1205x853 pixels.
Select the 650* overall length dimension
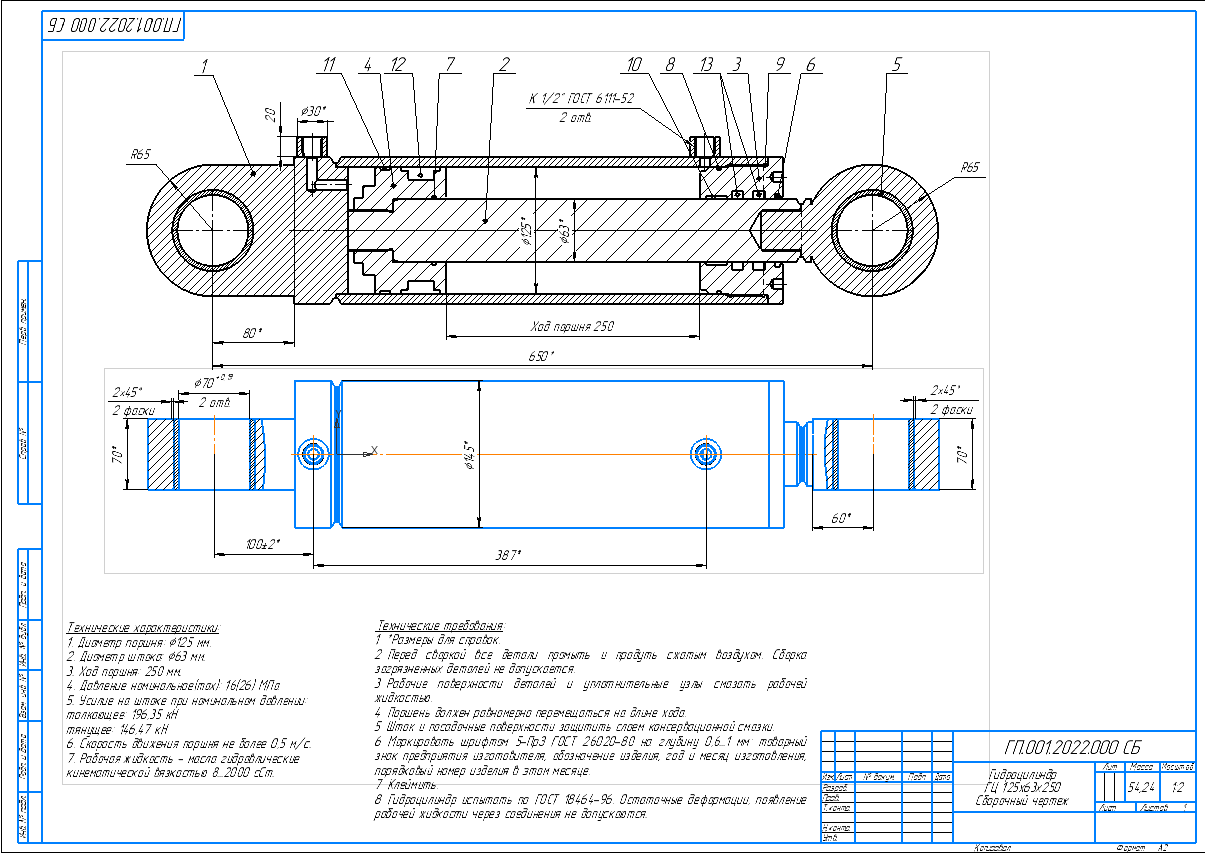pos(541,356)
